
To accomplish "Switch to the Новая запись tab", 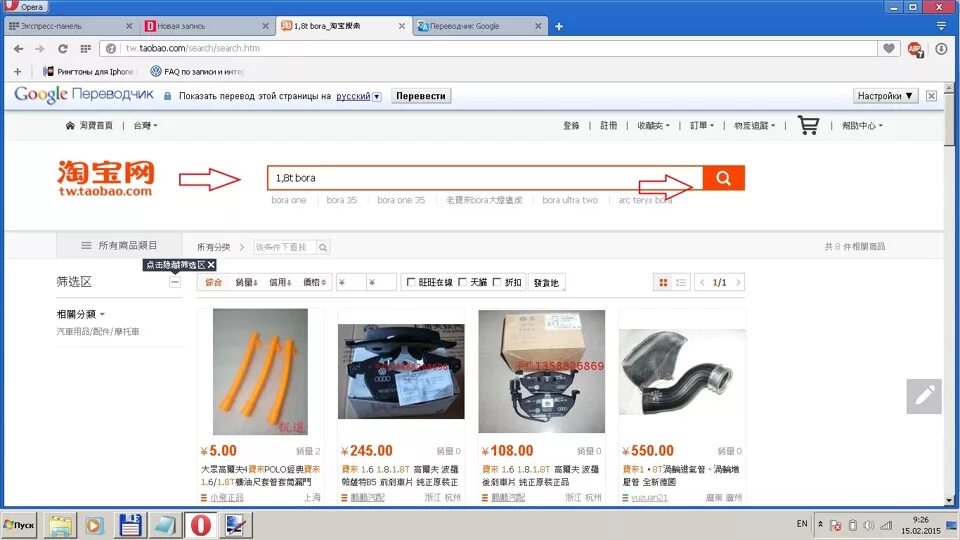I will (x=206, y=26).
